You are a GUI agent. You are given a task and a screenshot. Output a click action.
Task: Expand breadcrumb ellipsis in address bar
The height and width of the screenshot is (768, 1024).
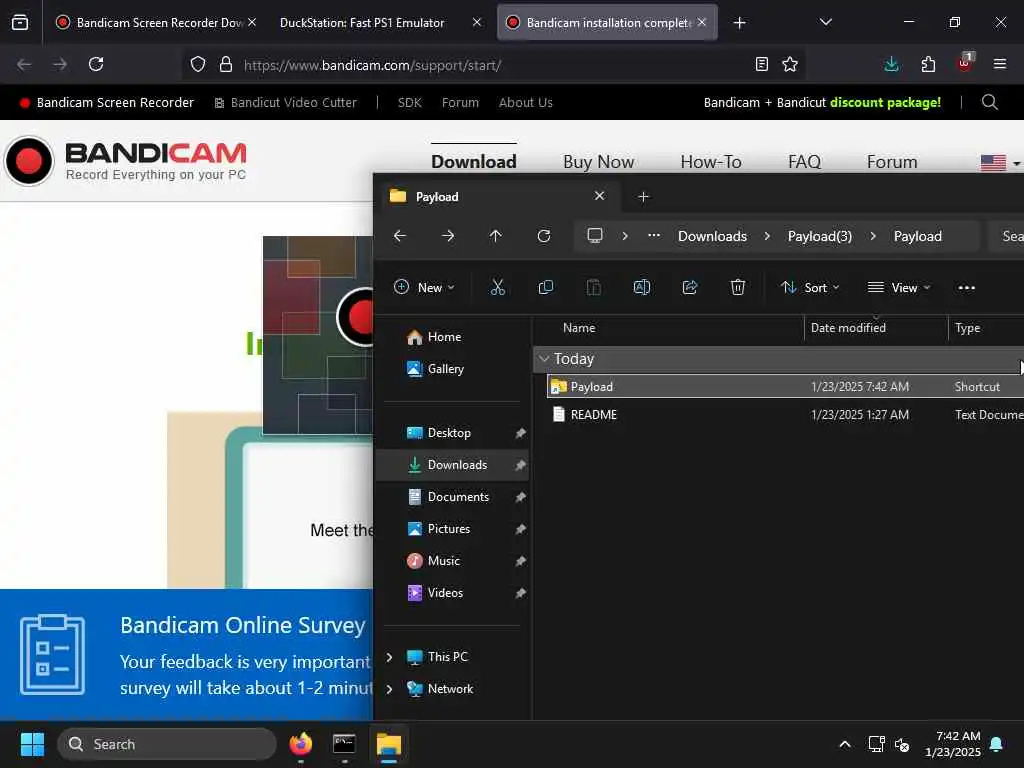point(654,236)
